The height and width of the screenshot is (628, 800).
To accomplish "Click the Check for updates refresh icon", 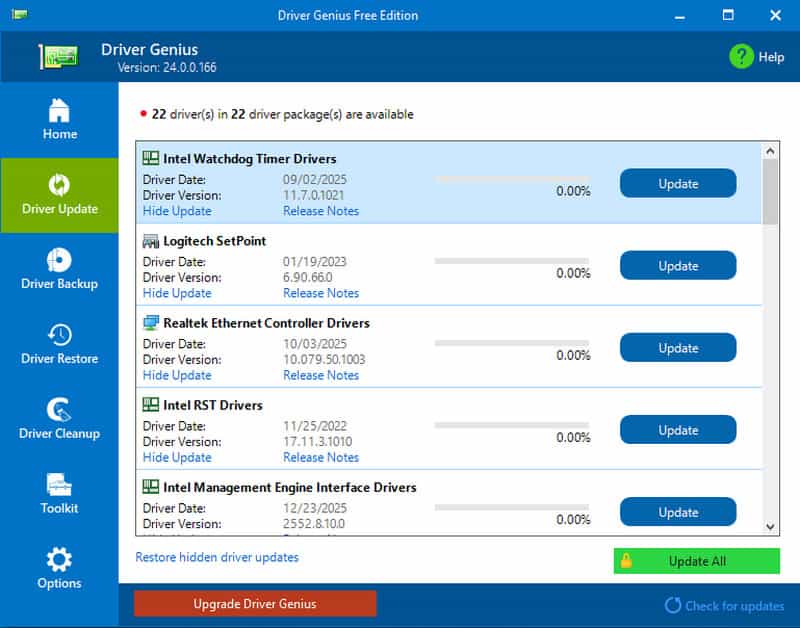I will pyautogui.click(x=673, y=605).
